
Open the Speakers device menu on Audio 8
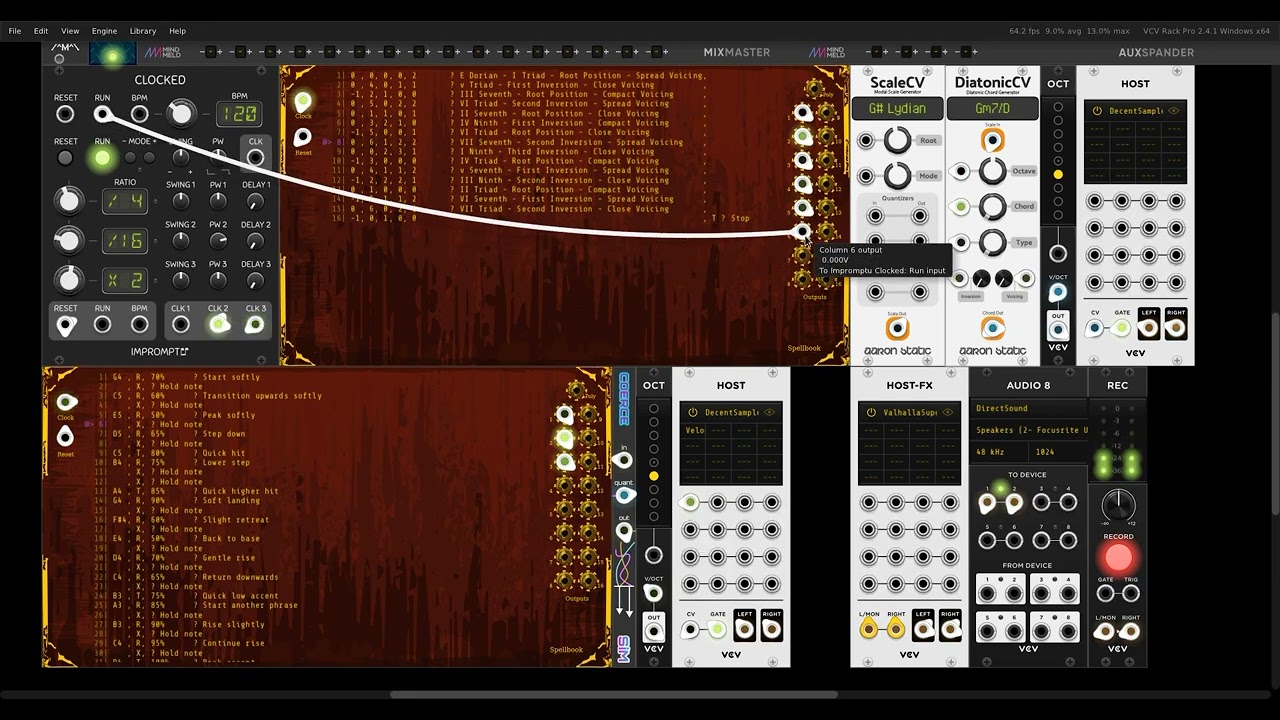[1028, 430]
